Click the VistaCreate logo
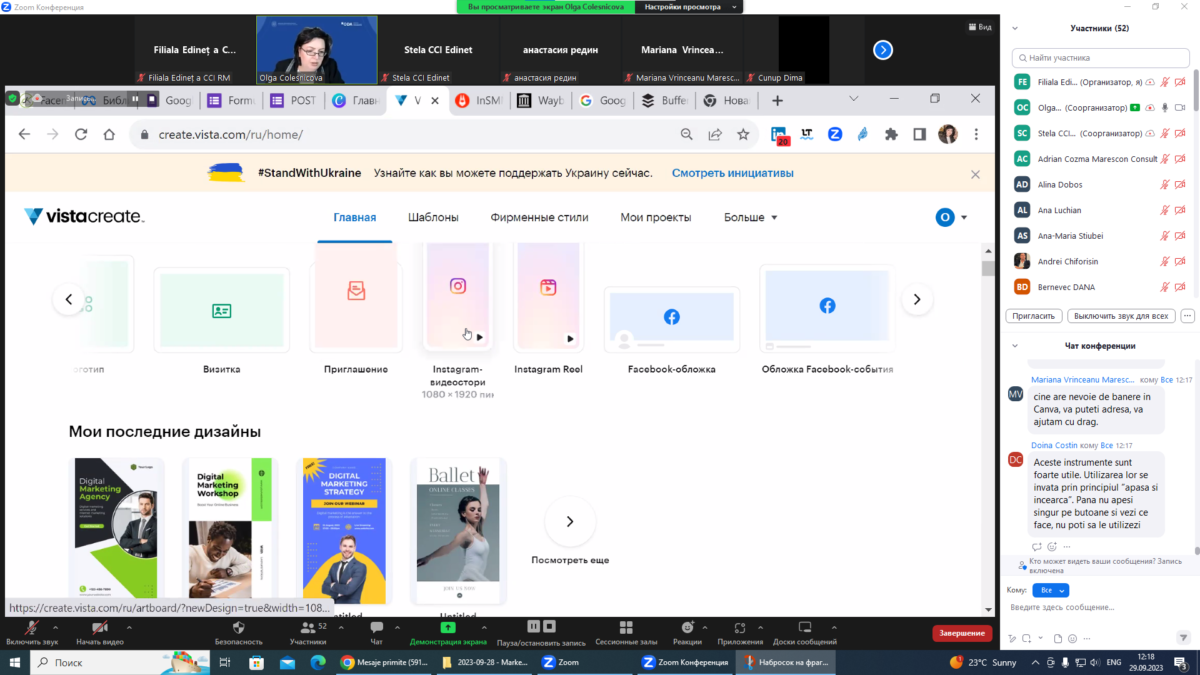This screenshot has width=1200, height=675. 84,217
